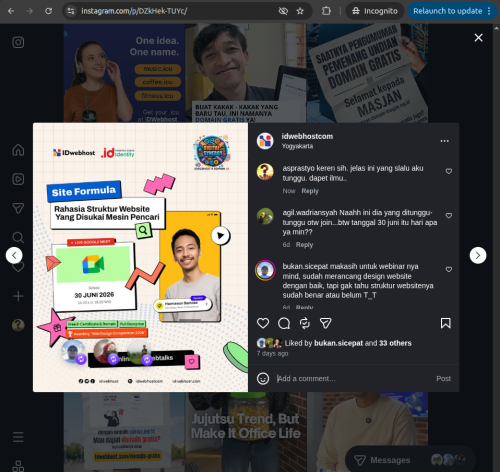
Task: Open the browser extensions puzzle icon
Action: pyautogui.click(x=326, y=11)
